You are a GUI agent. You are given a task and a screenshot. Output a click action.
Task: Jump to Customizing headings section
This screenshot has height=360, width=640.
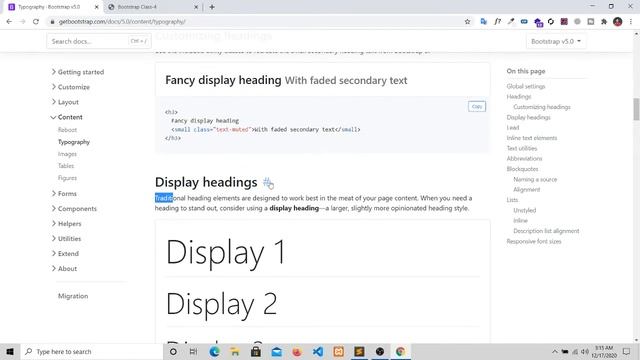[x=542, y=107]
